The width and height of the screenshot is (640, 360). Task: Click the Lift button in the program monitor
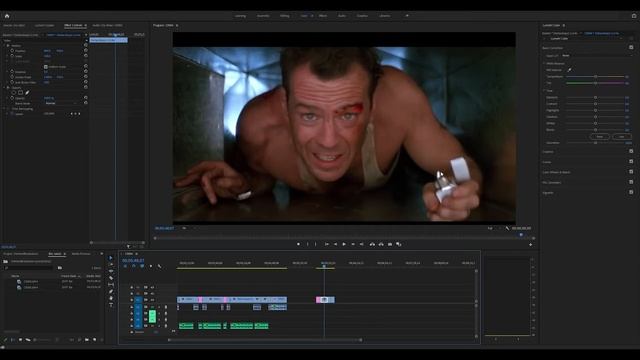coord(372,244)
